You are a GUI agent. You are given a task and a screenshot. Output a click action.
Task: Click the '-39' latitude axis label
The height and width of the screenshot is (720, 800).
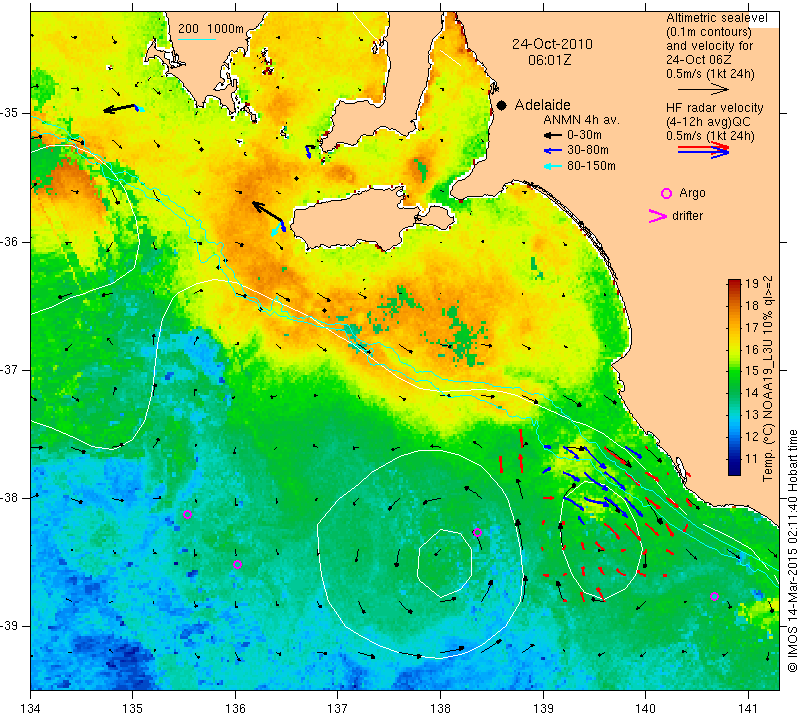tap(10, 626)
